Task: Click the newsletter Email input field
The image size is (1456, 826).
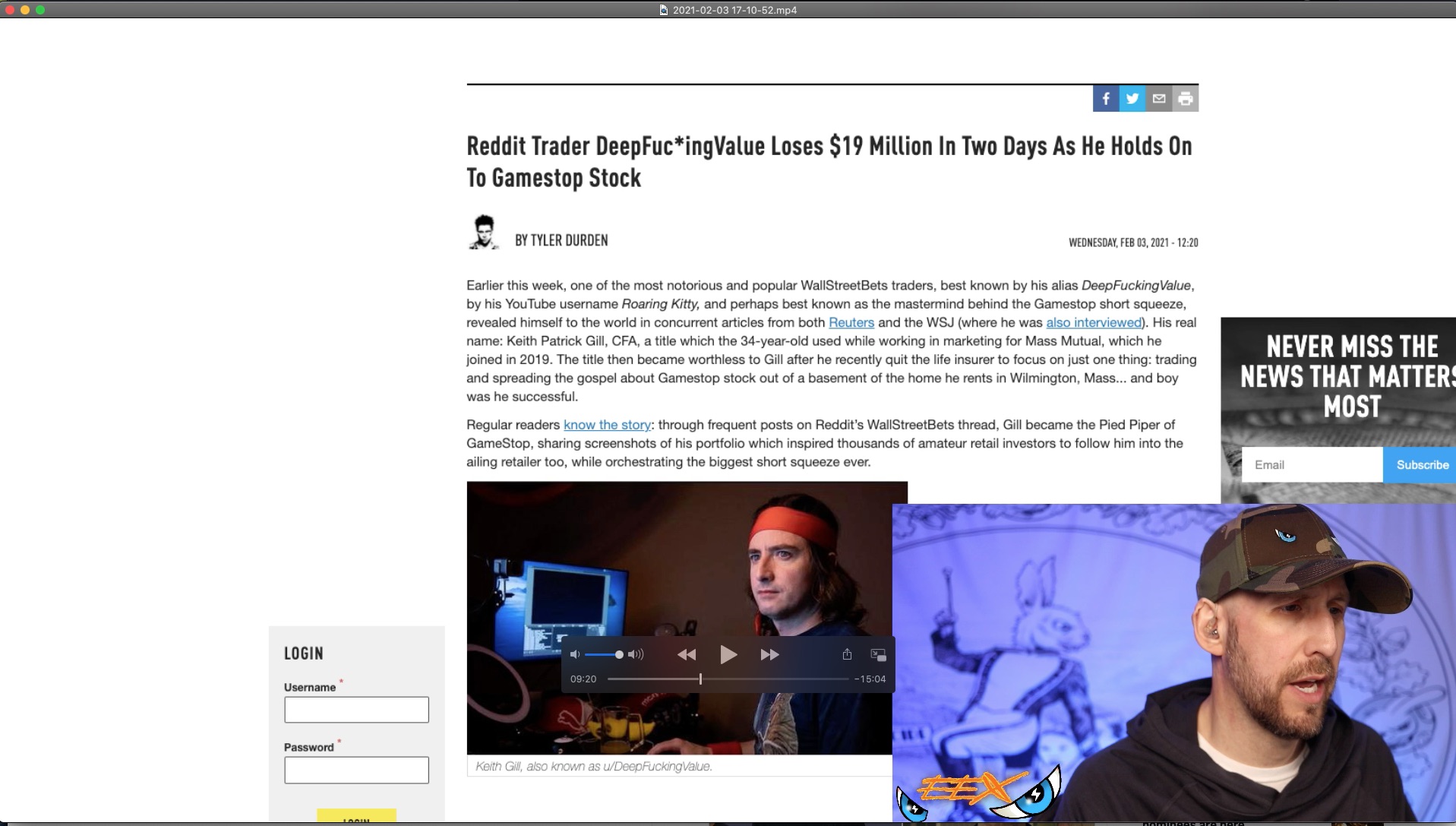Action: pyautogui.click(x=1312, y=465)
